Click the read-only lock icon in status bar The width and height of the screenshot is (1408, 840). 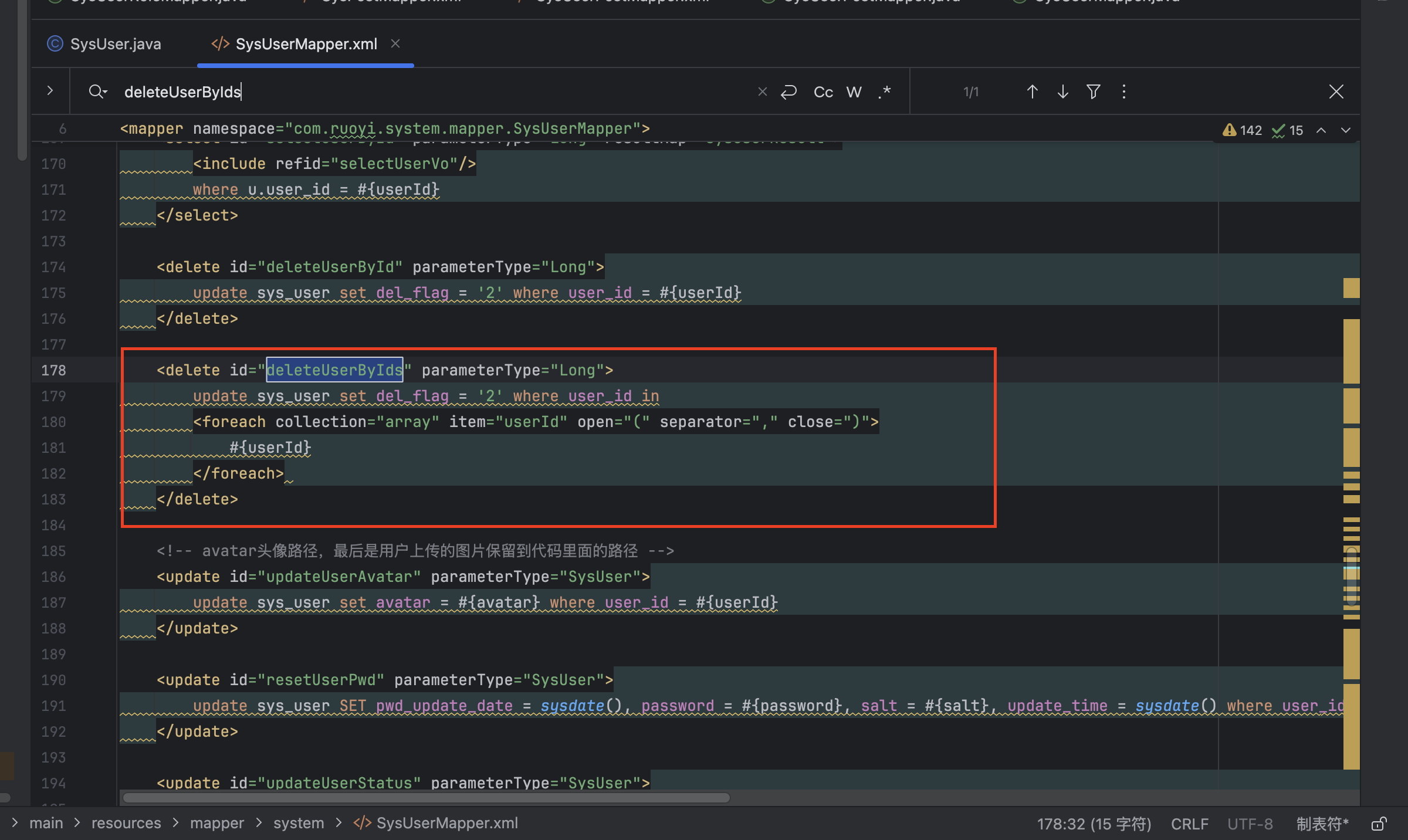(1379, 824)
